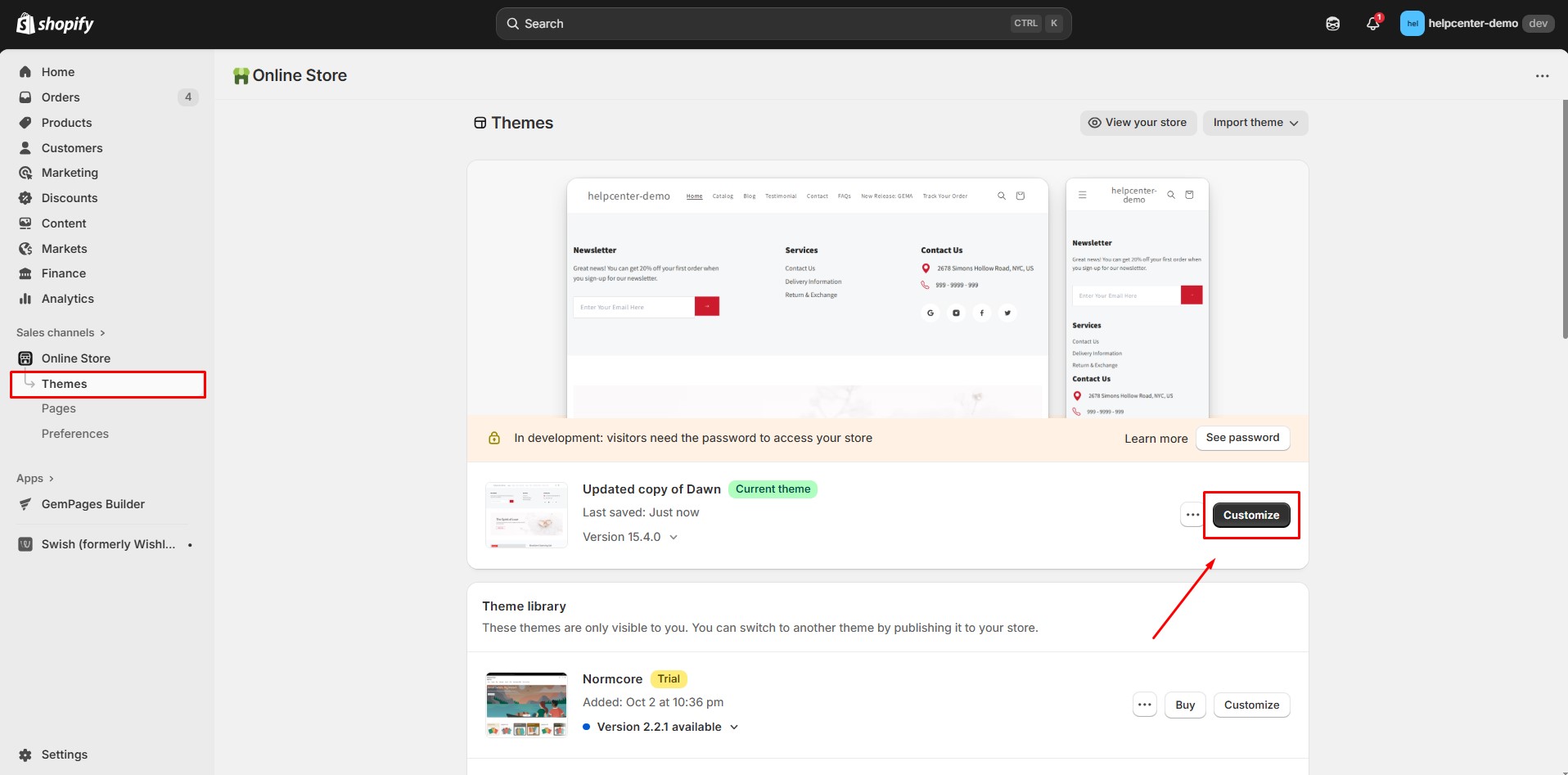The height and width of the screenshot is (775, 1568).
Task: Click the Orders count badge 4
Action: coord(188,97)
